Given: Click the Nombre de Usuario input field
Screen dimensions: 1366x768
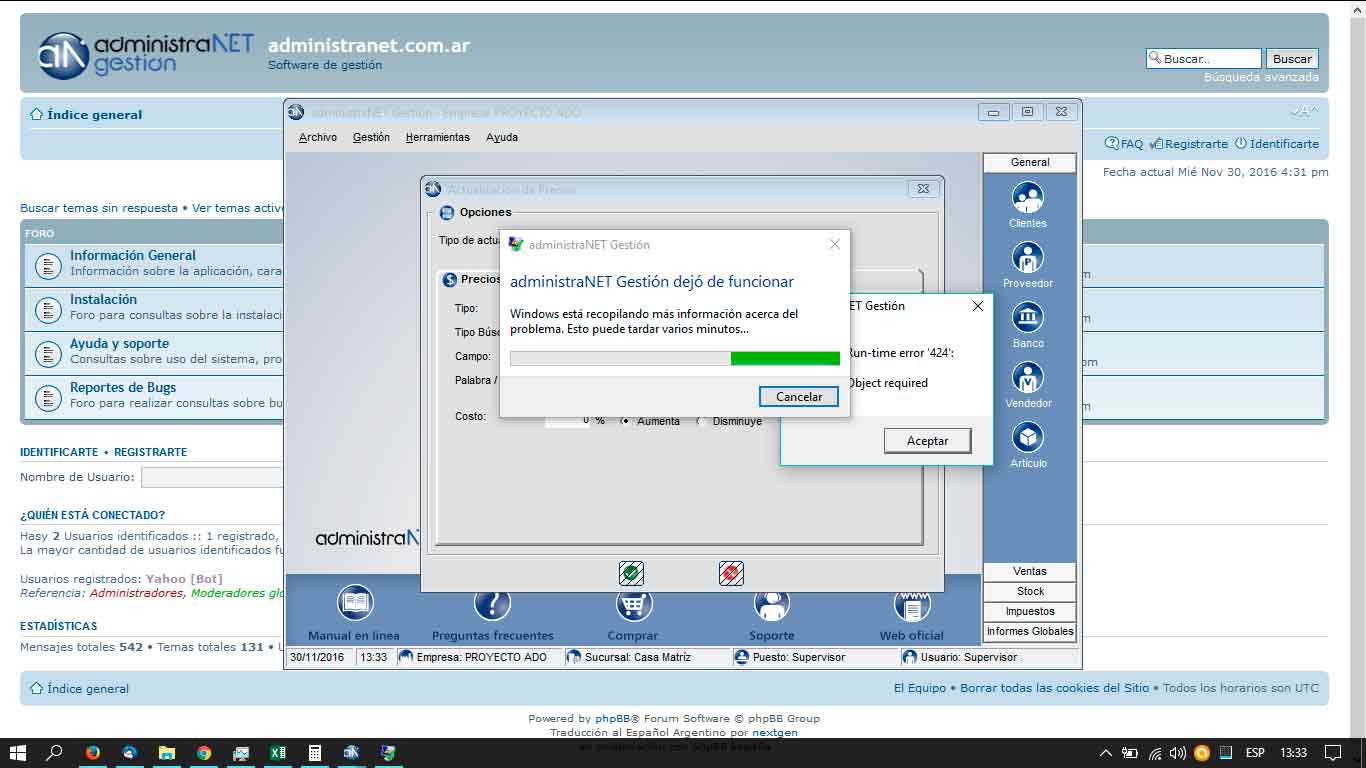Looking at the screenshot, I should tap(212, 477).
